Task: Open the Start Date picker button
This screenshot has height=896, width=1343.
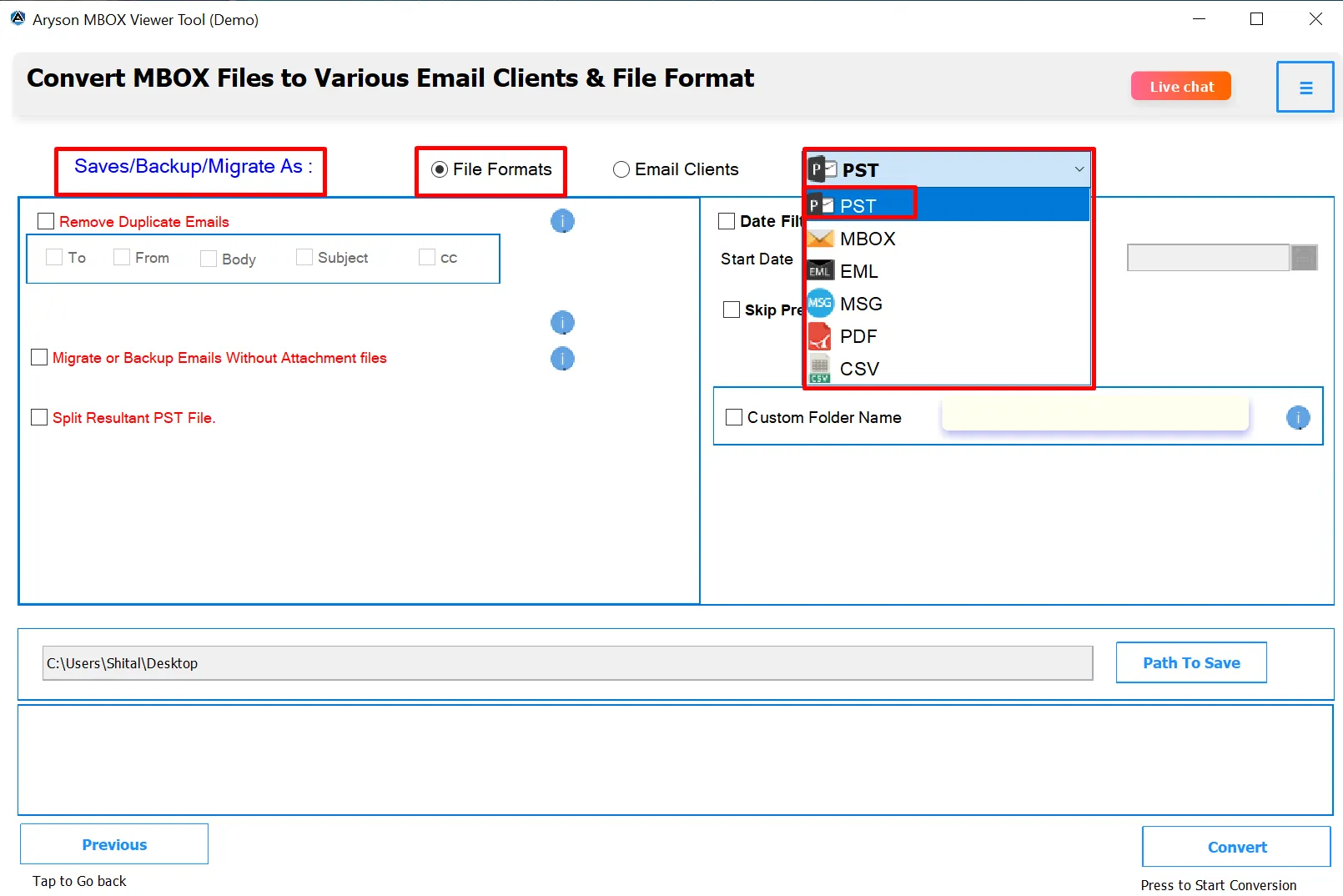Action: (1305, 258)
